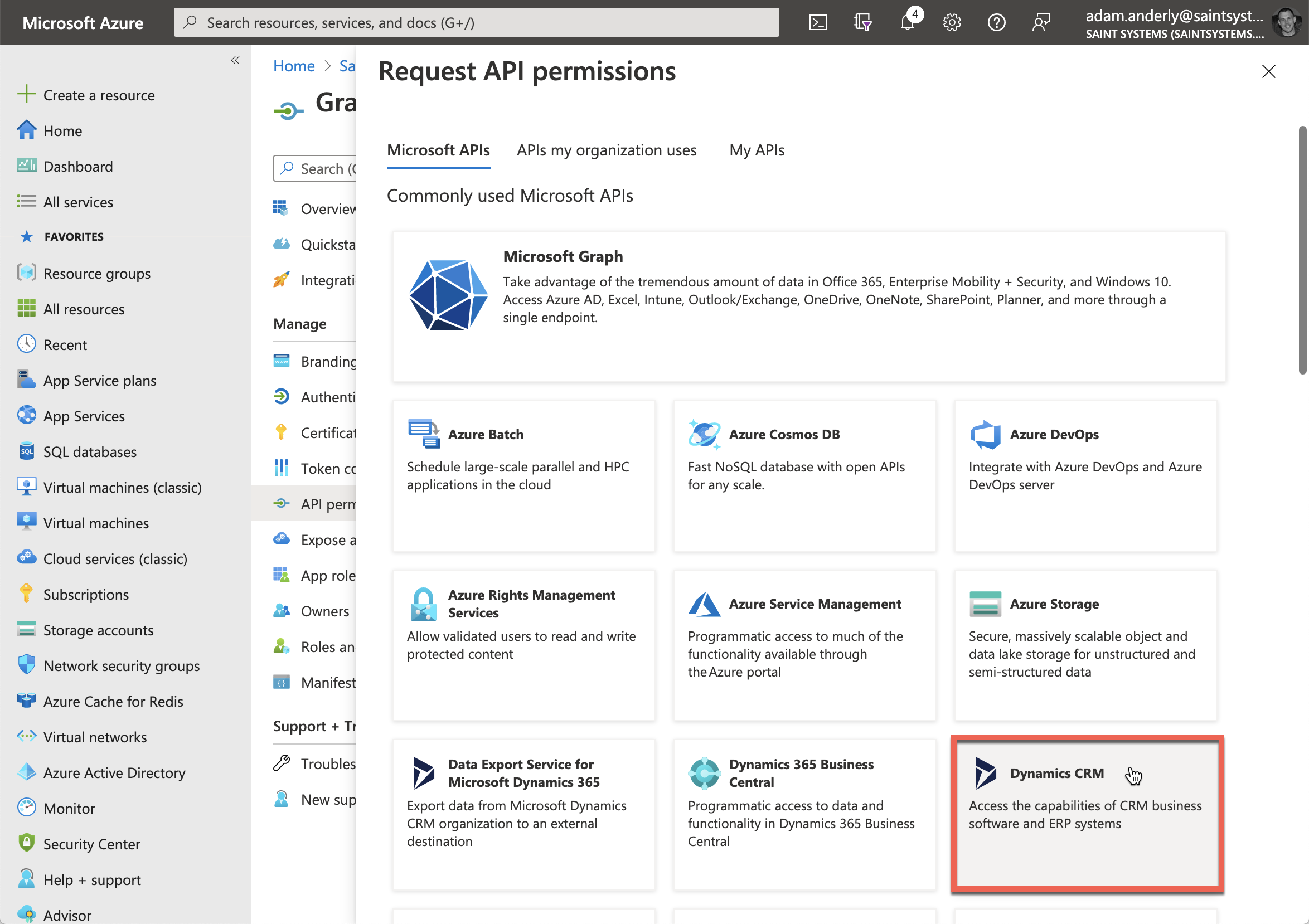Open the Manifest menu item
Viewport: 1309px width, 924px height.
(x=315, y=682)
